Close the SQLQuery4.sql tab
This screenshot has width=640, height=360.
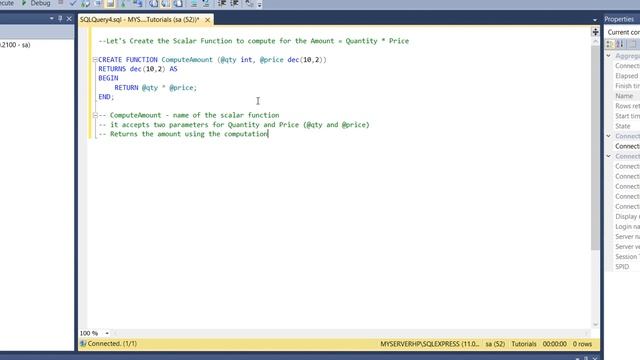coord(207,20)
